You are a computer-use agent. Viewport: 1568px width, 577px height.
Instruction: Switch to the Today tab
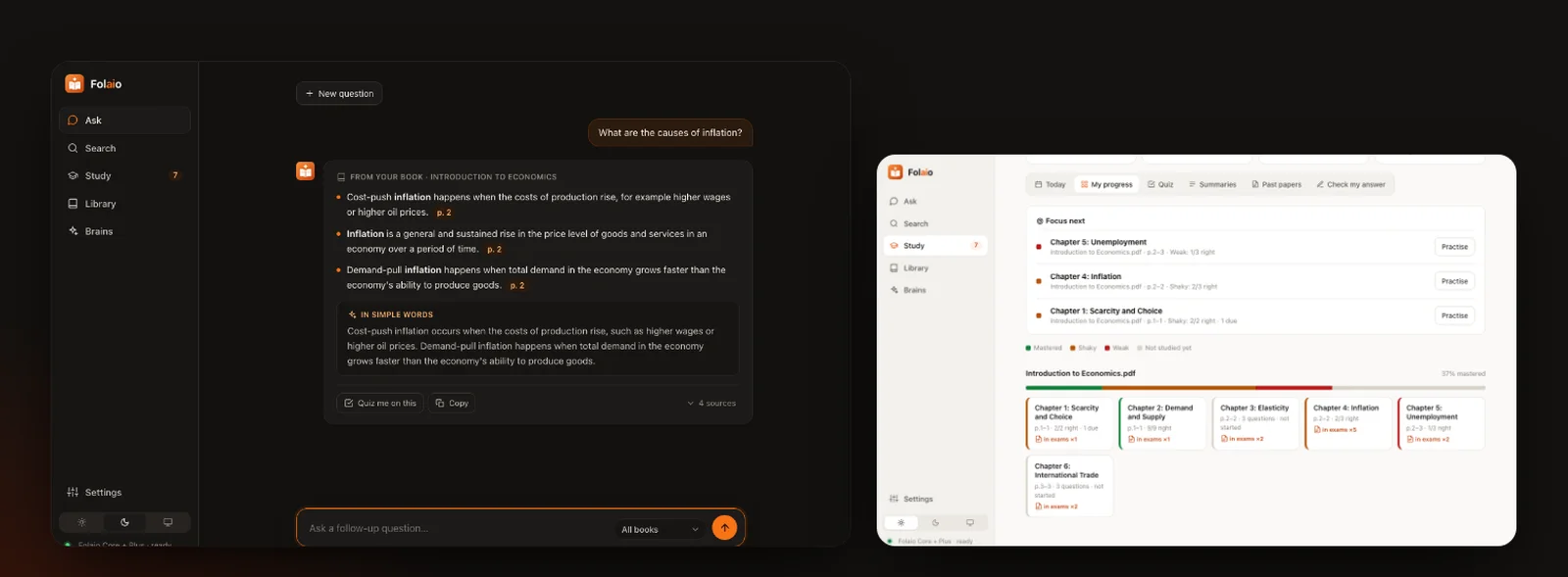1050,184
